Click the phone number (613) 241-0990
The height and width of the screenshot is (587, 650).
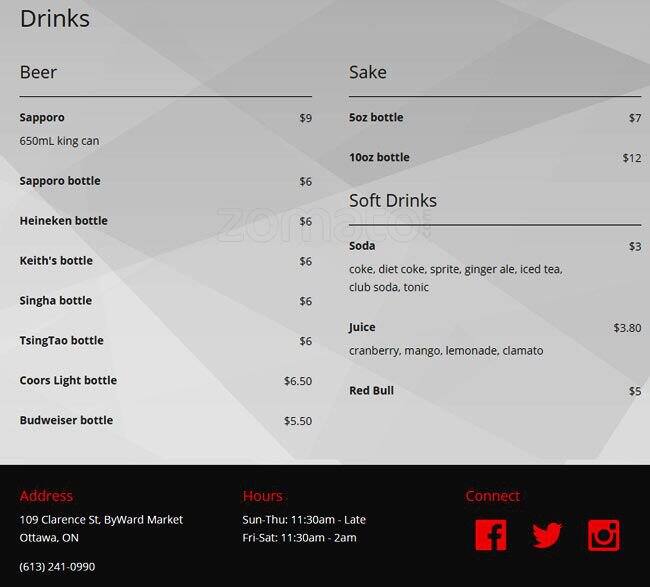57,566
